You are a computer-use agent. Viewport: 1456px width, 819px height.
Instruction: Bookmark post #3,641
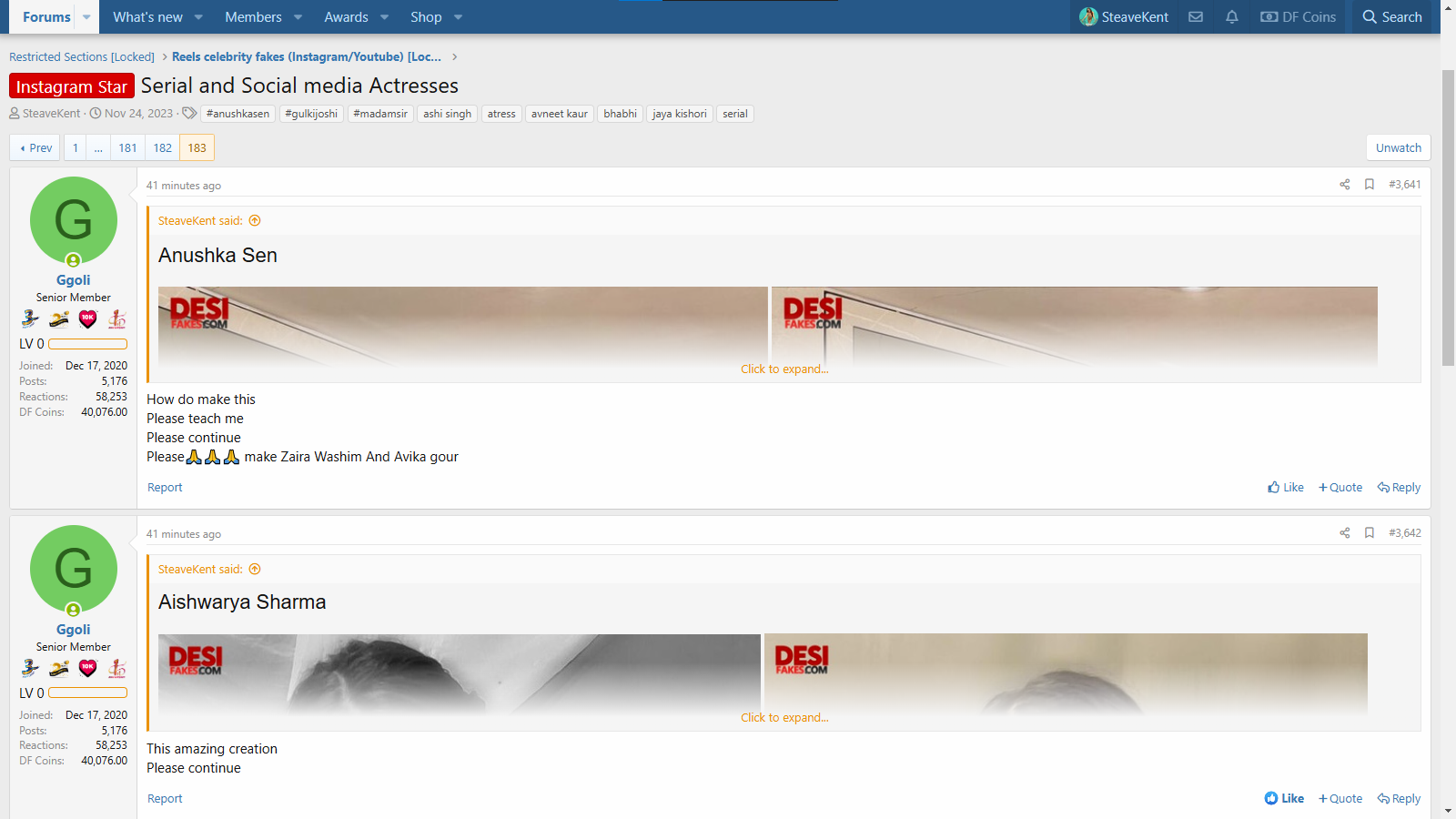tap(1370, 185)
